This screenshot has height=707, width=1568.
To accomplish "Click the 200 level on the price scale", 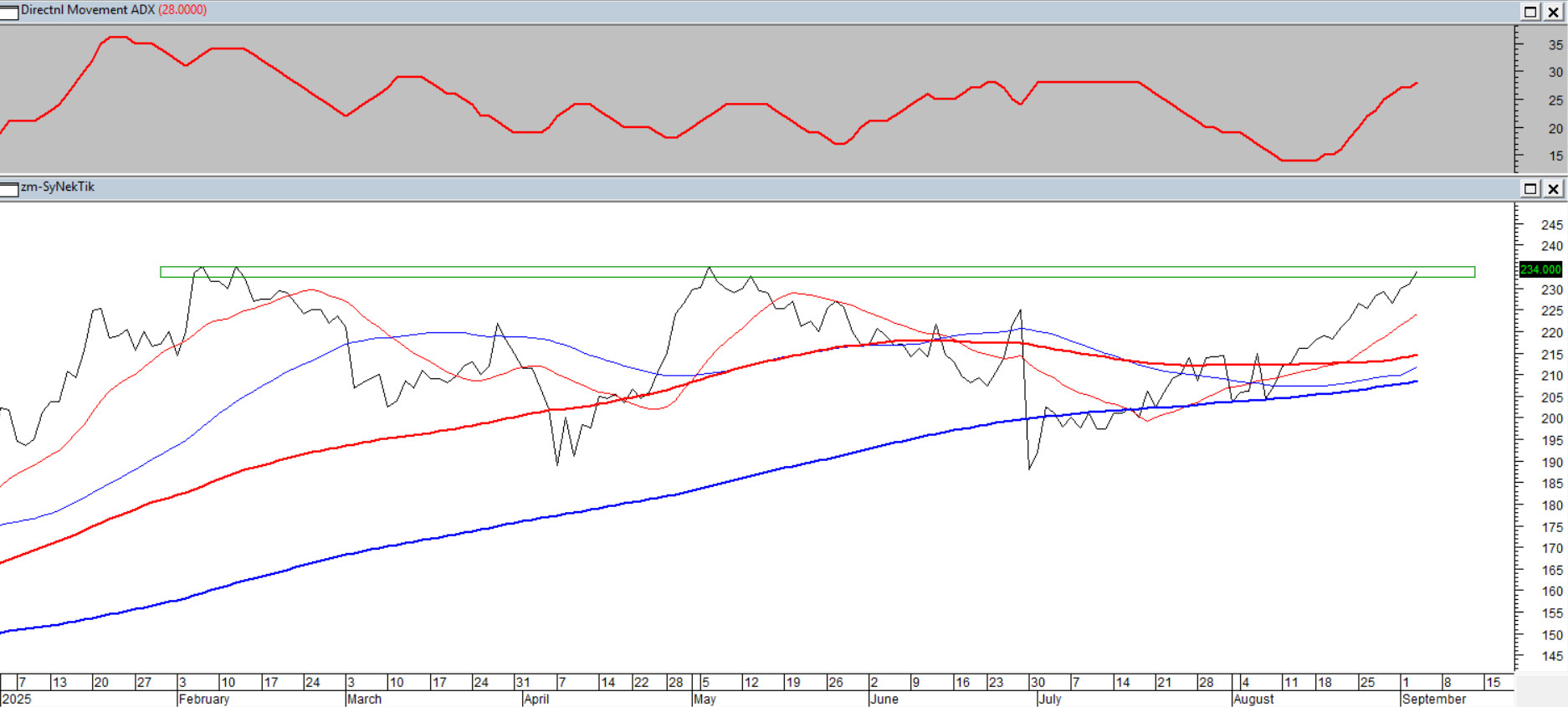I will tap(1552, 418).
